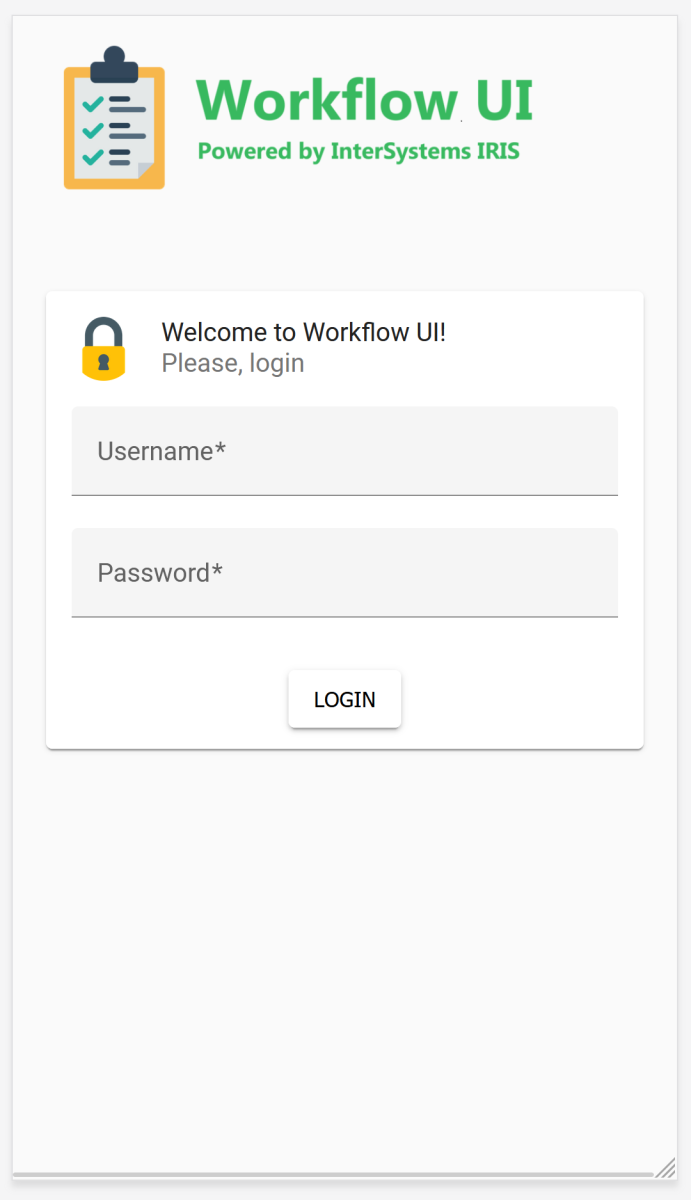
Task: Click the first checkmark in the clipboard logo
Action: tap(93, 104)
